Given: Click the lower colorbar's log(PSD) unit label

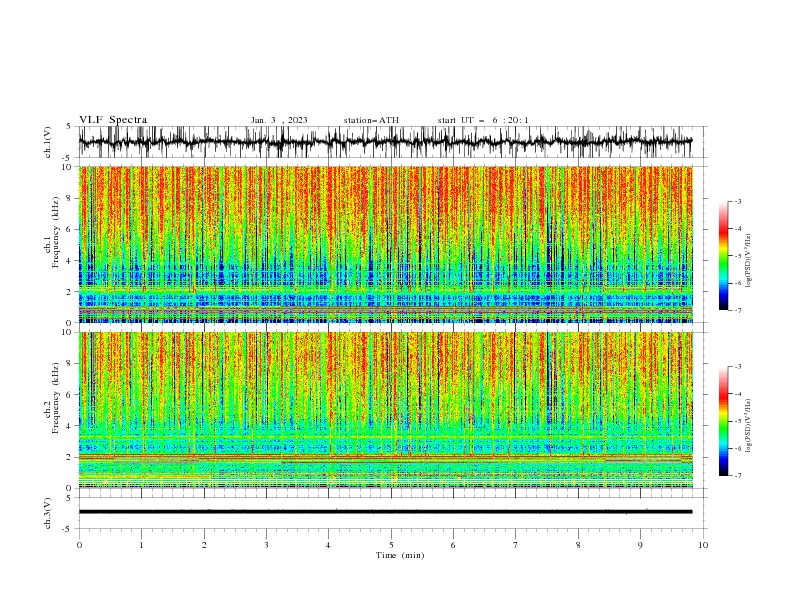Looking at the screenshot, I should (x=748, y=425).
